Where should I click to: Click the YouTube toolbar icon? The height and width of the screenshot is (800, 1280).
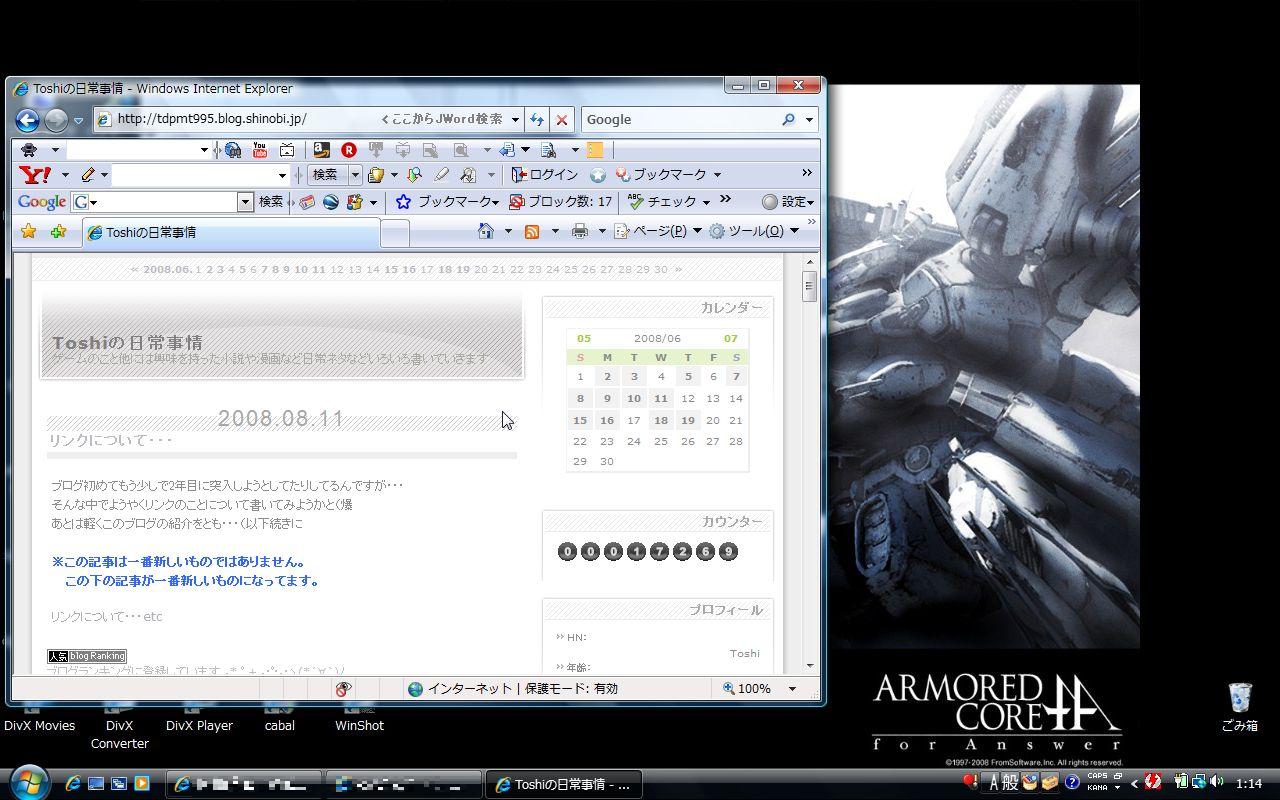[260, 150]
